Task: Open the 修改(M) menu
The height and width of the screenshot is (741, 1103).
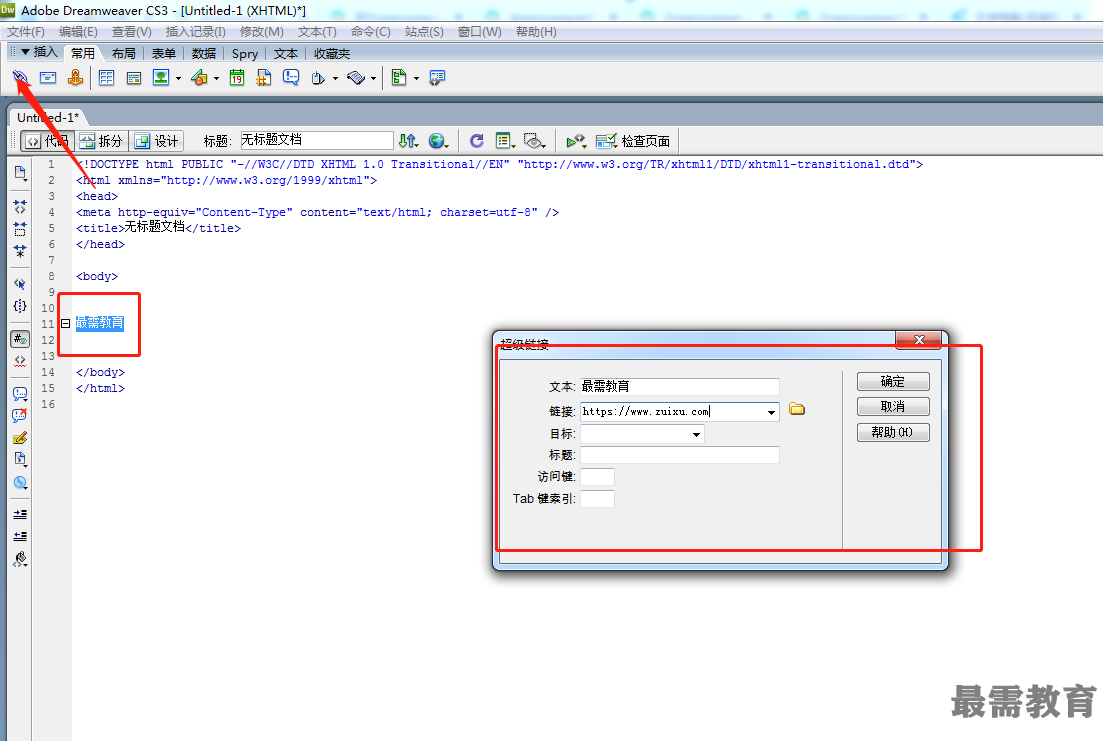Action: click(261, 32)
